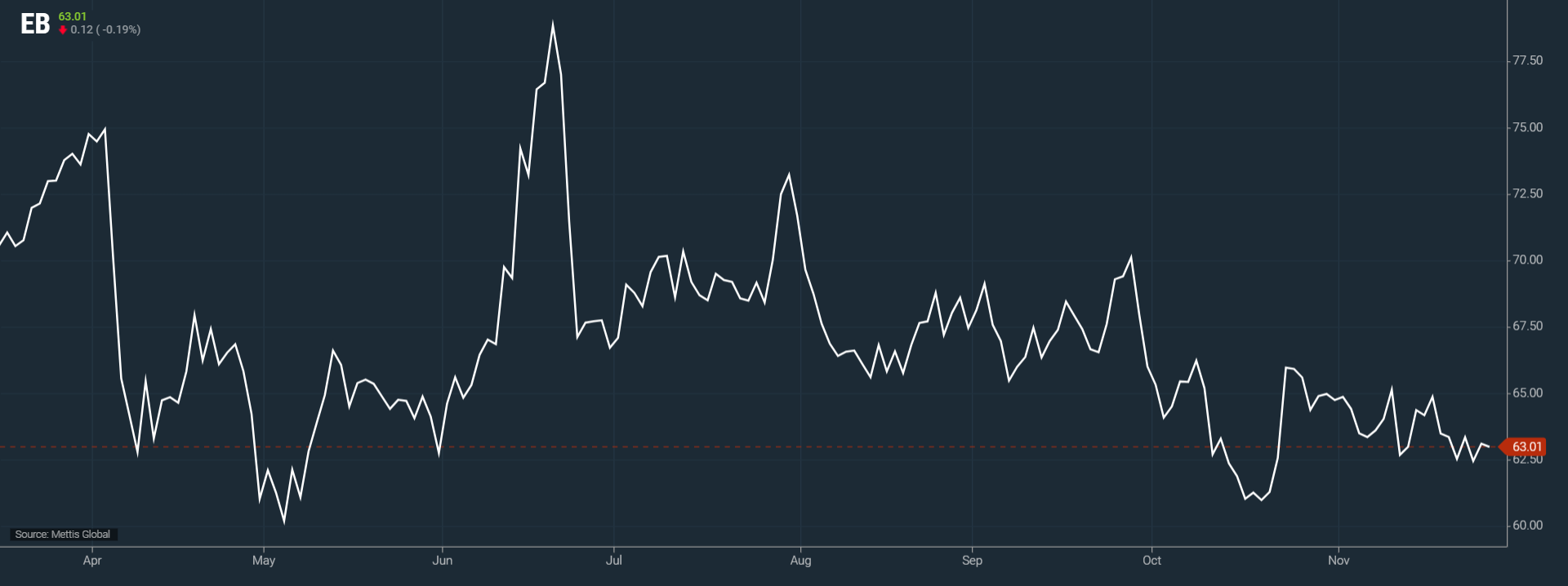Click the red 63.01 current price tag
1568x586 pixels.
pyautogui.click(x=1526, y=446)
